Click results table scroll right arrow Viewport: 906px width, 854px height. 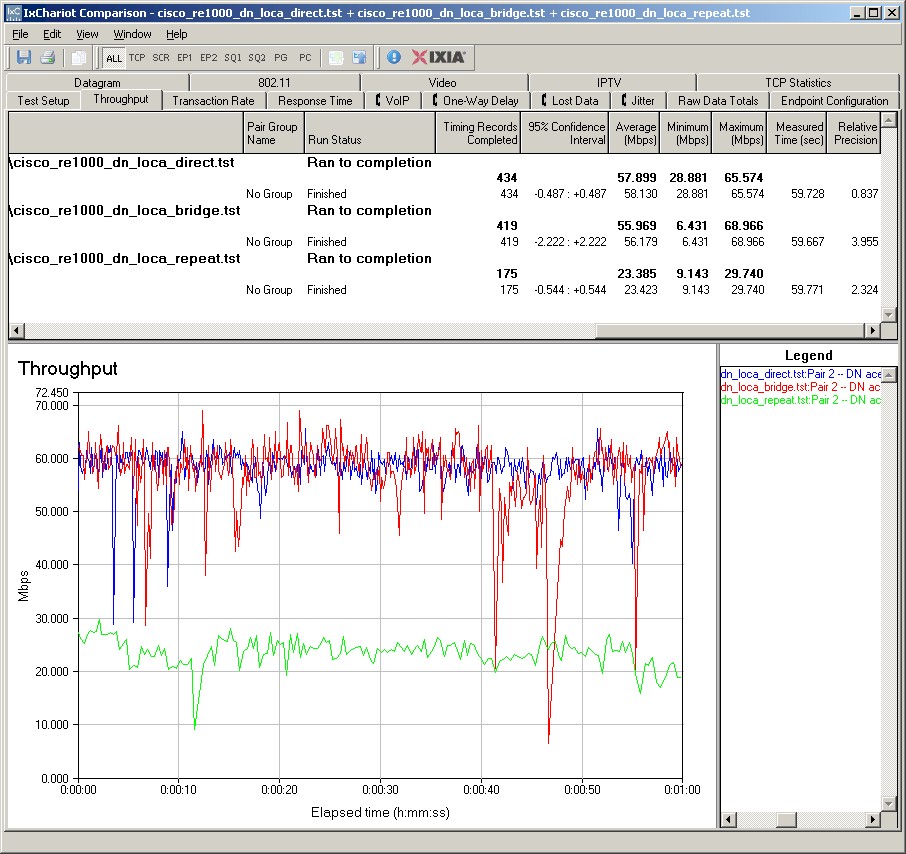pyautogui.click(x=872, y=330)
